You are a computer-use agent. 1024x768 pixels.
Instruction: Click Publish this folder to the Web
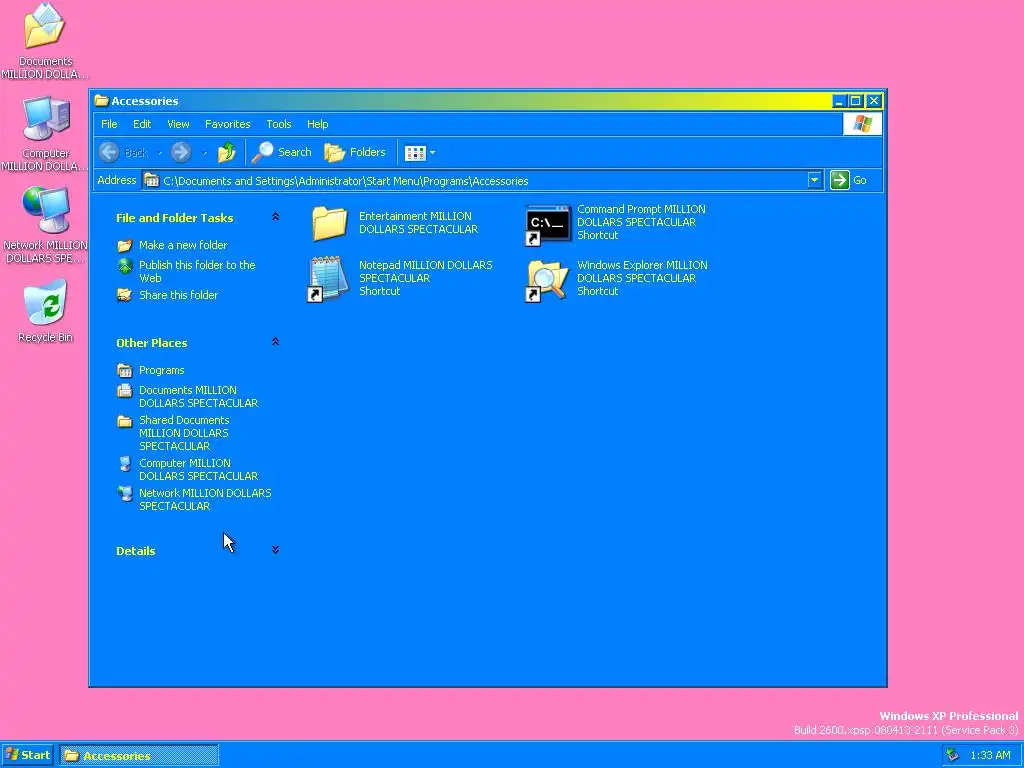tap(197, 272)
